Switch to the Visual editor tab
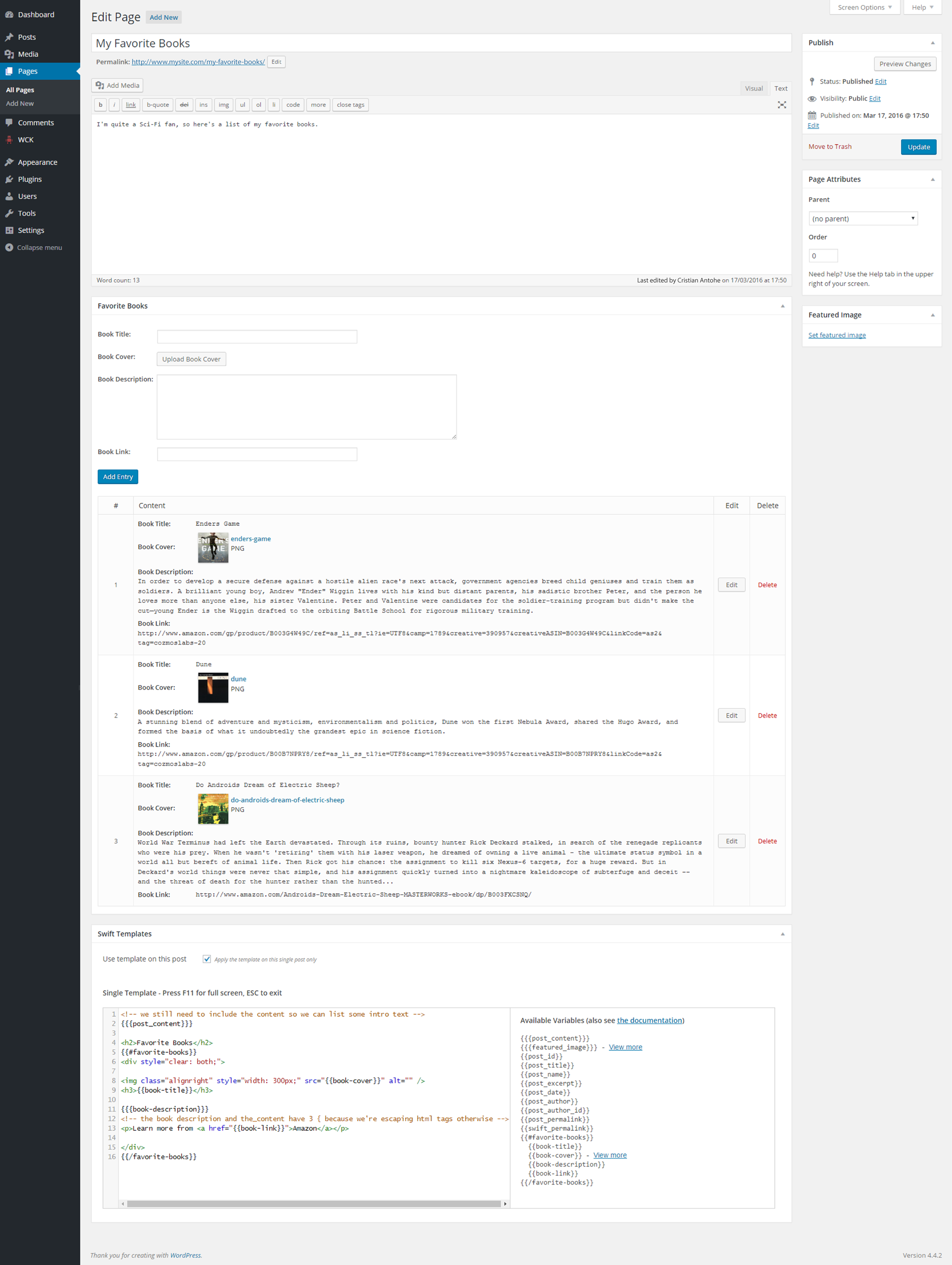Image resolution: width=952 pixels, height=1265 pixels. (x=753, y=89)
